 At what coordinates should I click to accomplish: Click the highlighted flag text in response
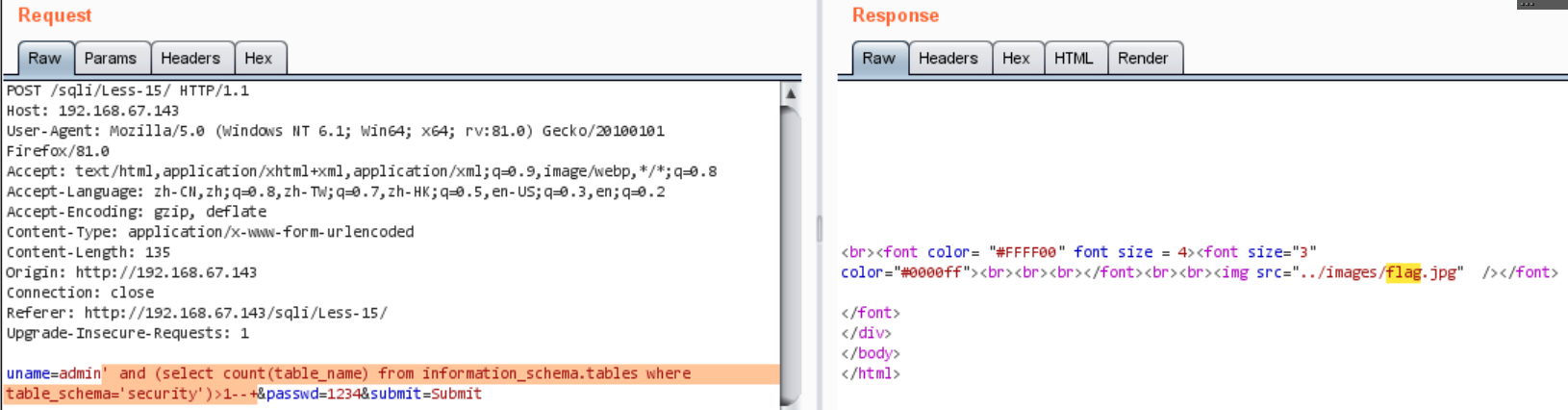(x=1404, y=272)
